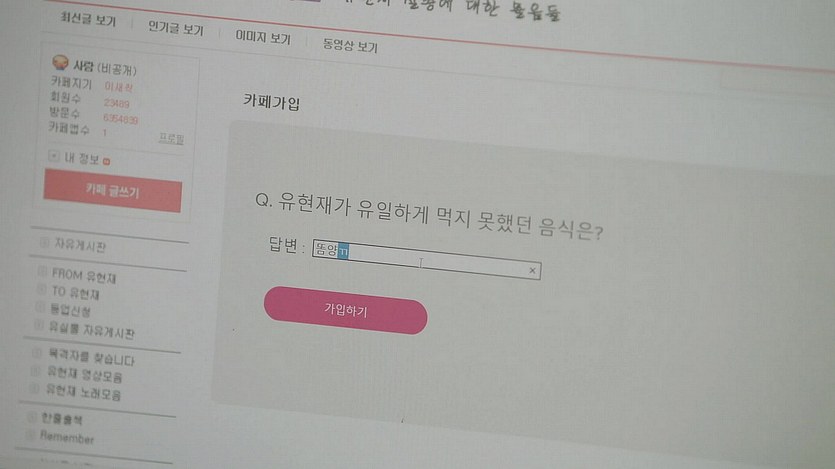Click the board icon next to 자유게시판
835x469 pixels.
pyautogui.click(x=44, y=243)
